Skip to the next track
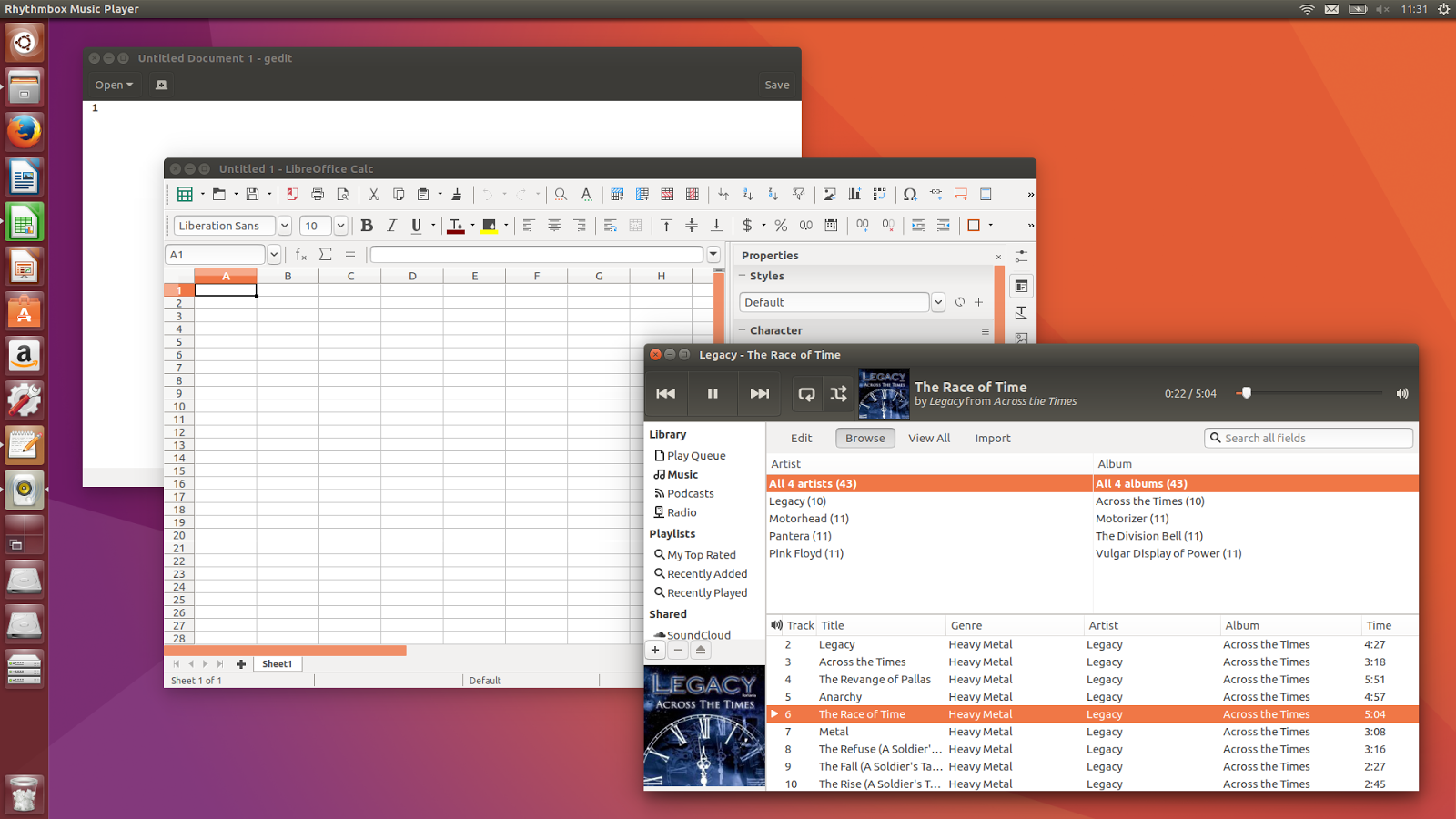Viewport: 1456px width, 819px height. 759,393
